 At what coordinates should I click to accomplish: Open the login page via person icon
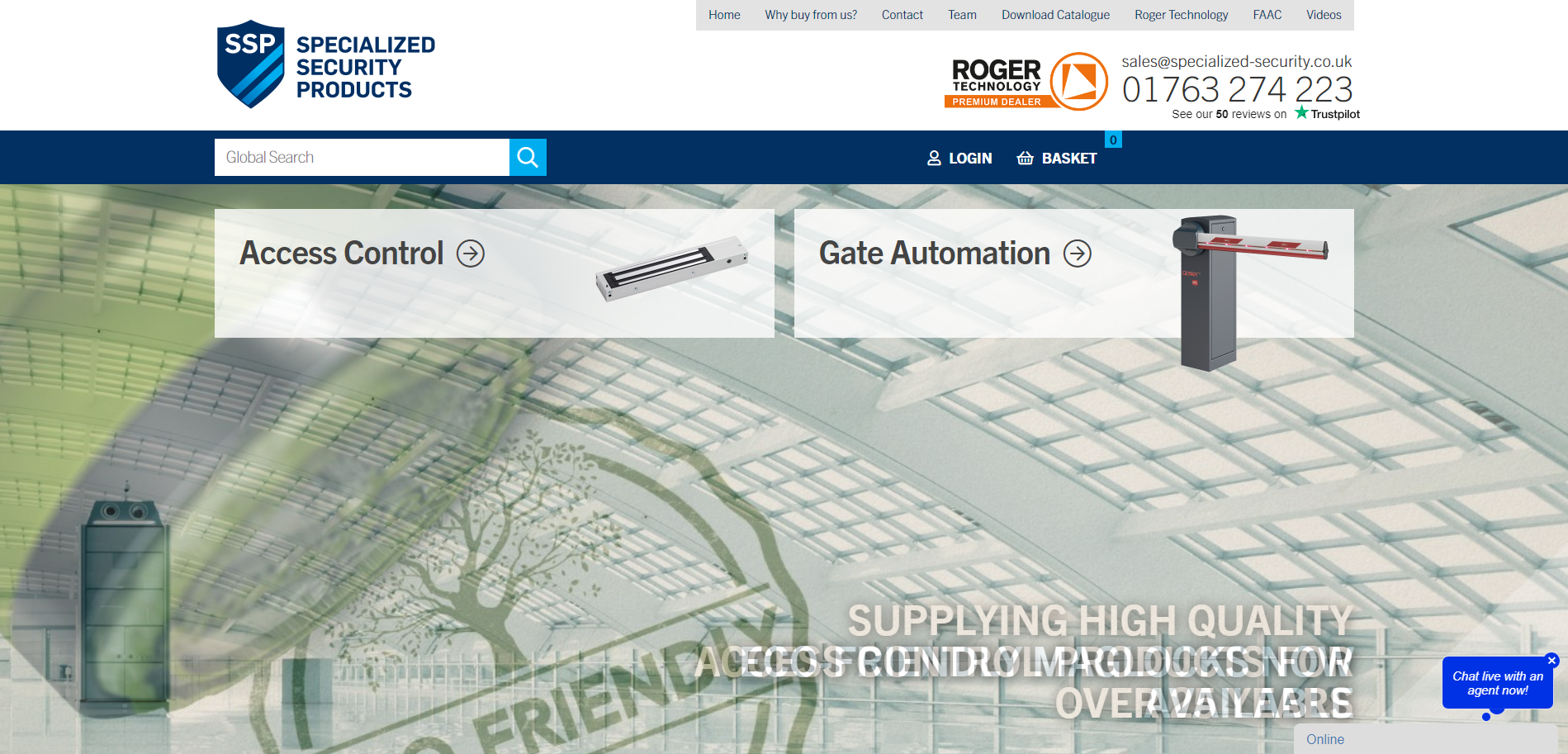click(x=934, y=158)
